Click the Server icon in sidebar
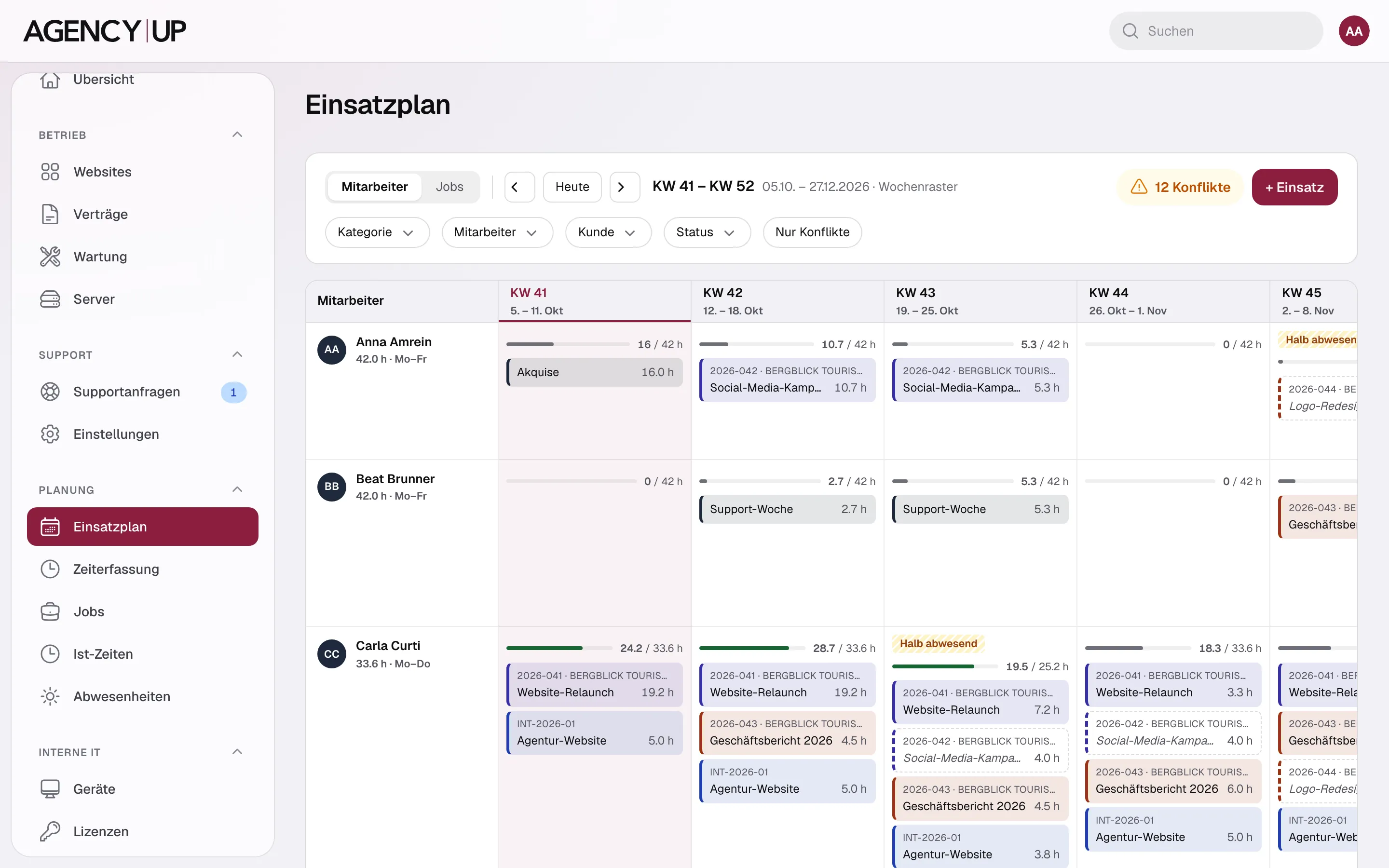 coord(50,299)
